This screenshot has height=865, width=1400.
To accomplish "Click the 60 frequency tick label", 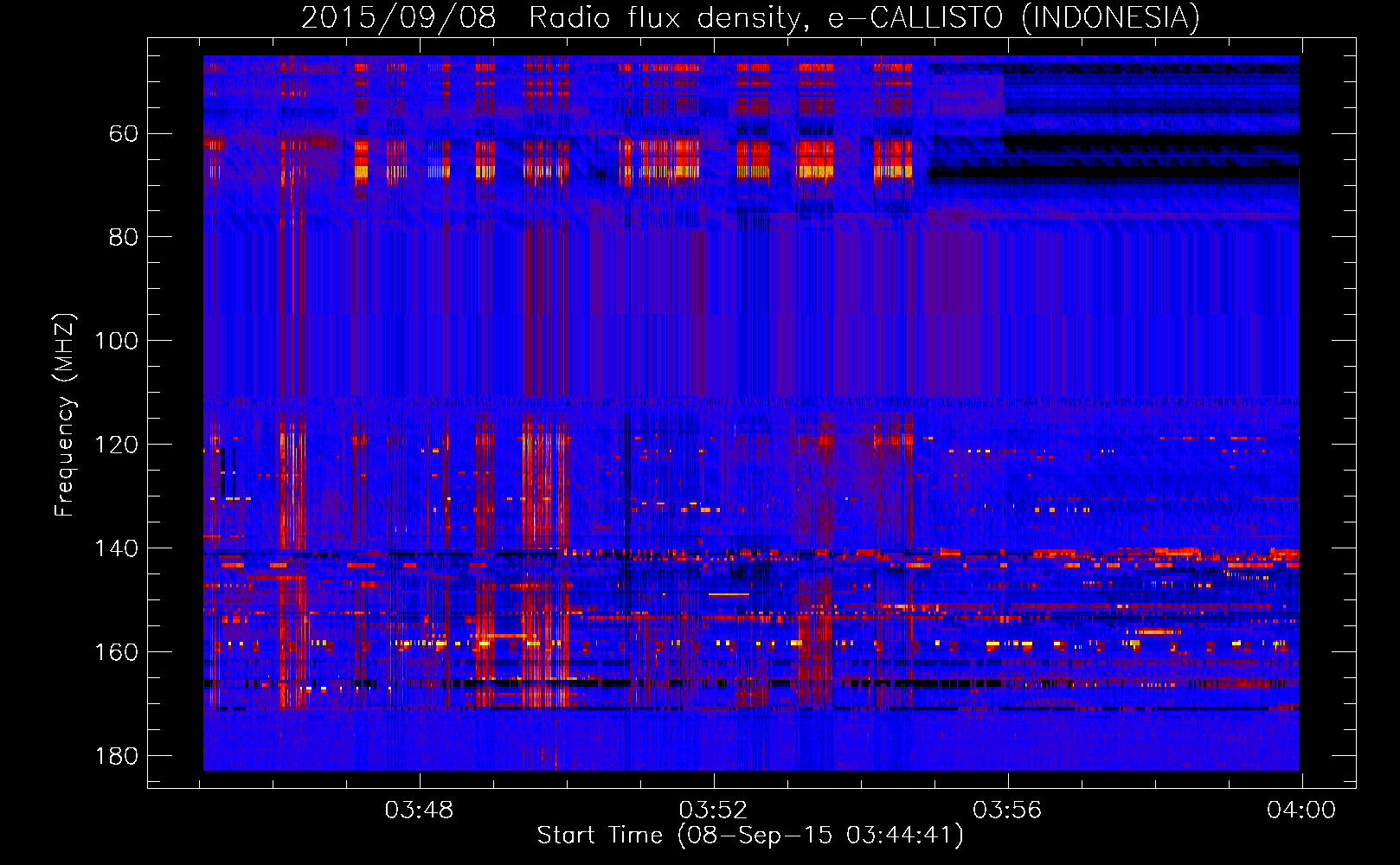I will coord(124,134).
